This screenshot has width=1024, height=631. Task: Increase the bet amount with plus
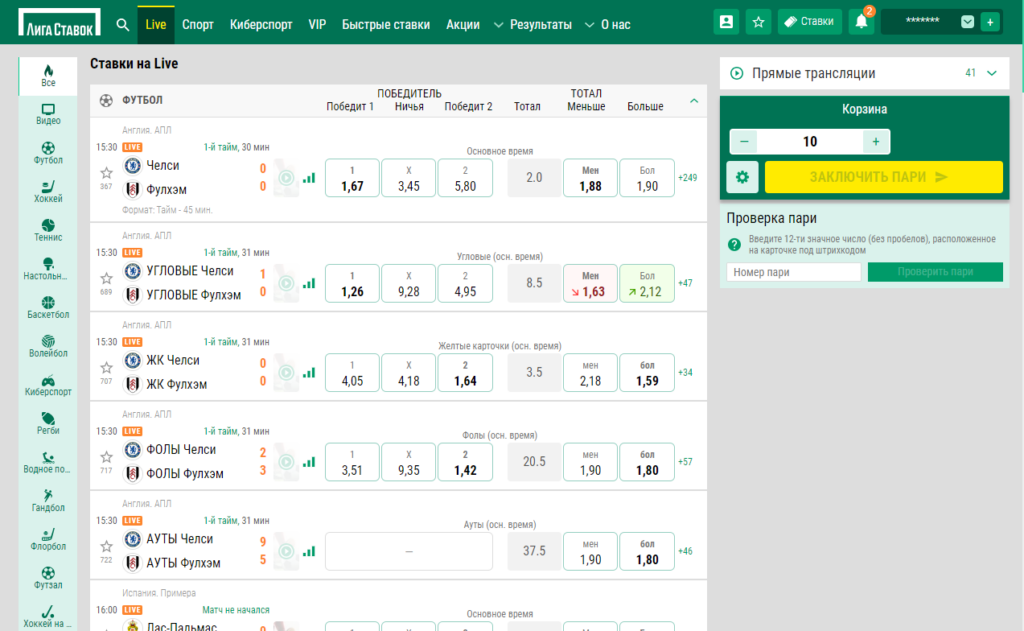pos(876,142)
